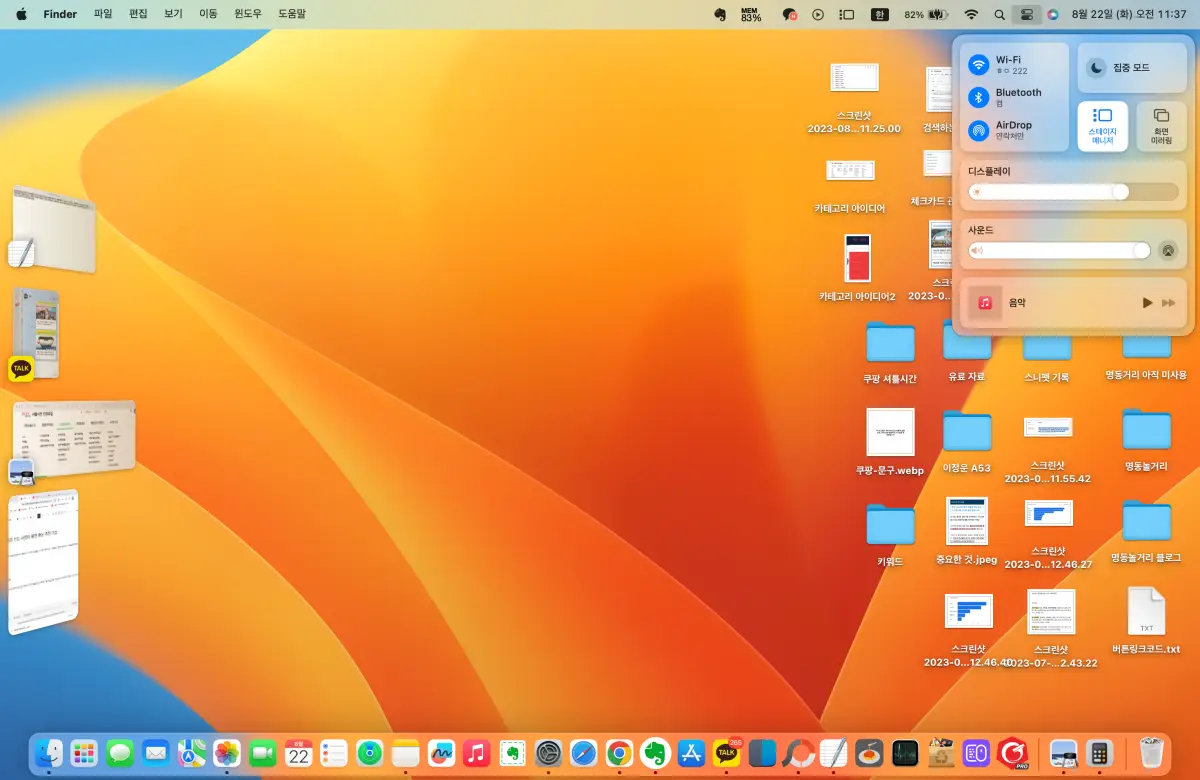
Task: Open Launchpad in the Dock
Action: click(x=84, y=753)
